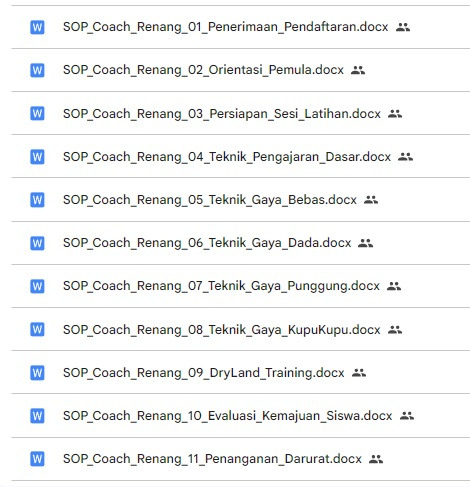This screenshot has height=487, width=470.
Task: Open SOP_Coach_Renang_03_Persiapan_Sesi_Latihan.docx
Action: point(222,114)
